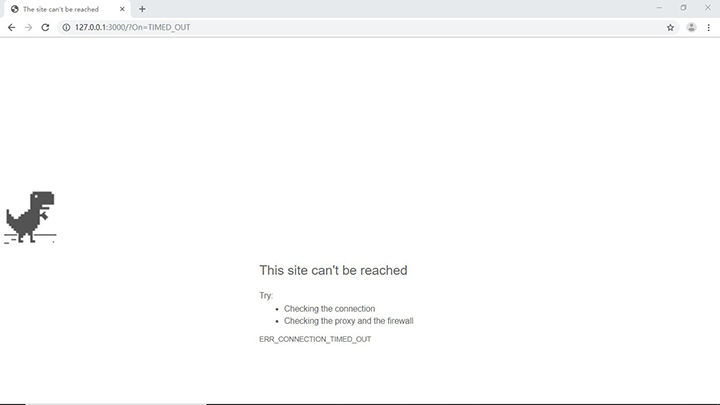The image size is (720, 405).
Task: Click "Checking the proxy and the firewall"
Action: [348, 321]
